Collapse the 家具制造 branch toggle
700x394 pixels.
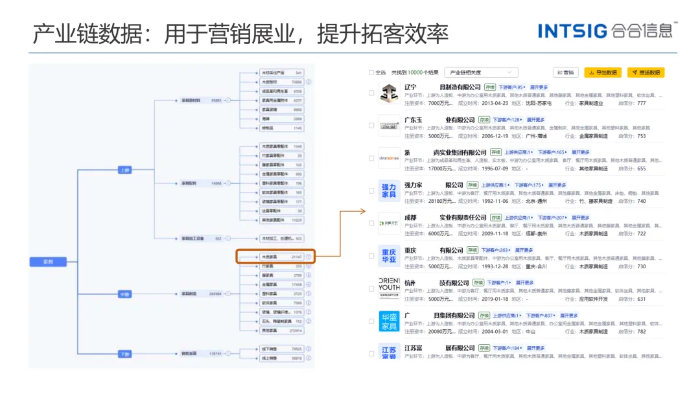228,294
